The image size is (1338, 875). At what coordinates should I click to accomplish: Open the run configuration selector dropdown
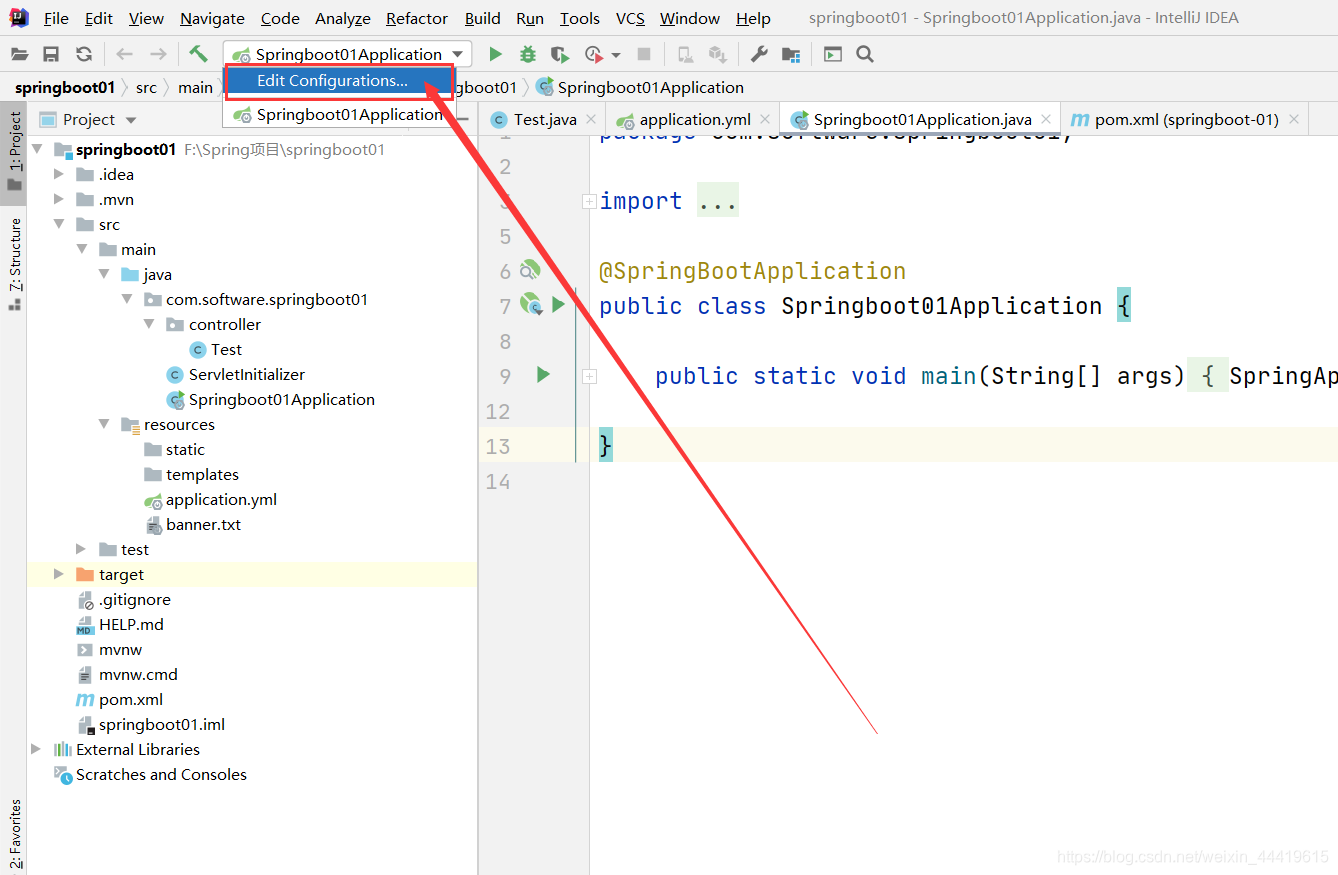(x=347, y=54)
